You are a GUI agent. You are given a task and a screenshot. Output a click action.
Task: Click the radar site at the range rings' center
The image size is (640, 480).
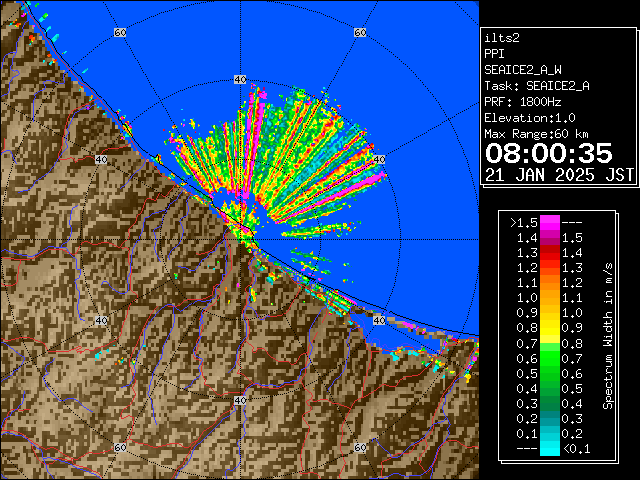[240, 240]
